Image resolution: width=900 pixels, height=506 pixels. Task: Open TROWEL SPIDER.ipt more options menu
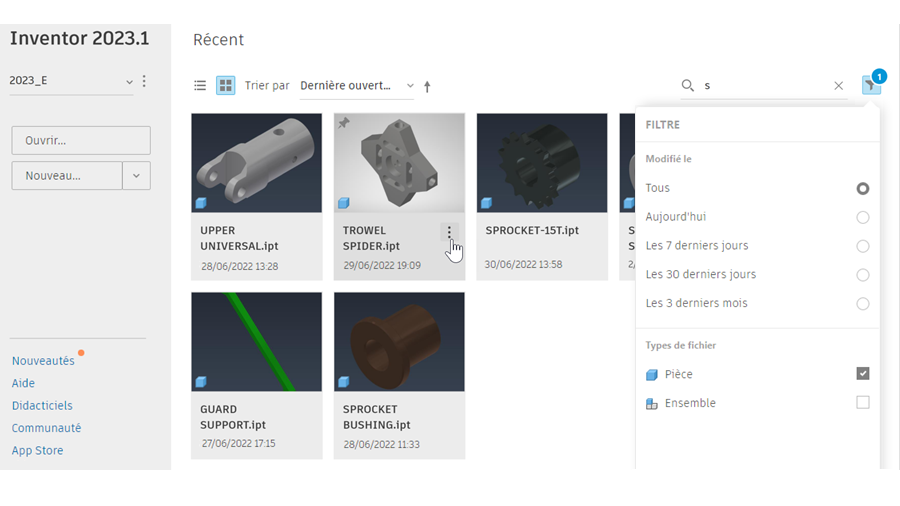click(x=449, y=231)
